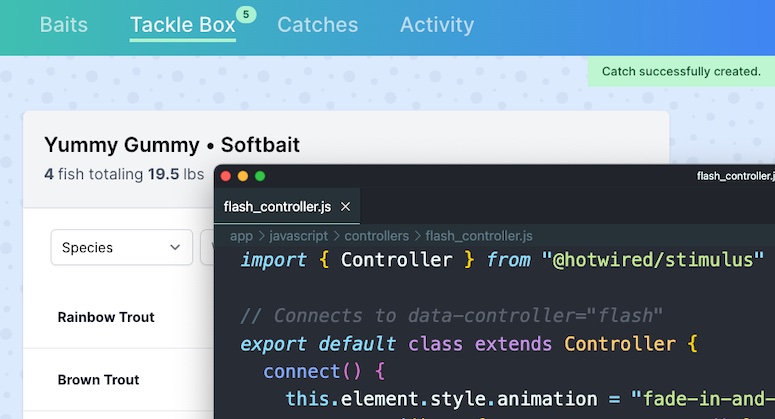Close the flash_controller.js editor tab

coord(345,207)
